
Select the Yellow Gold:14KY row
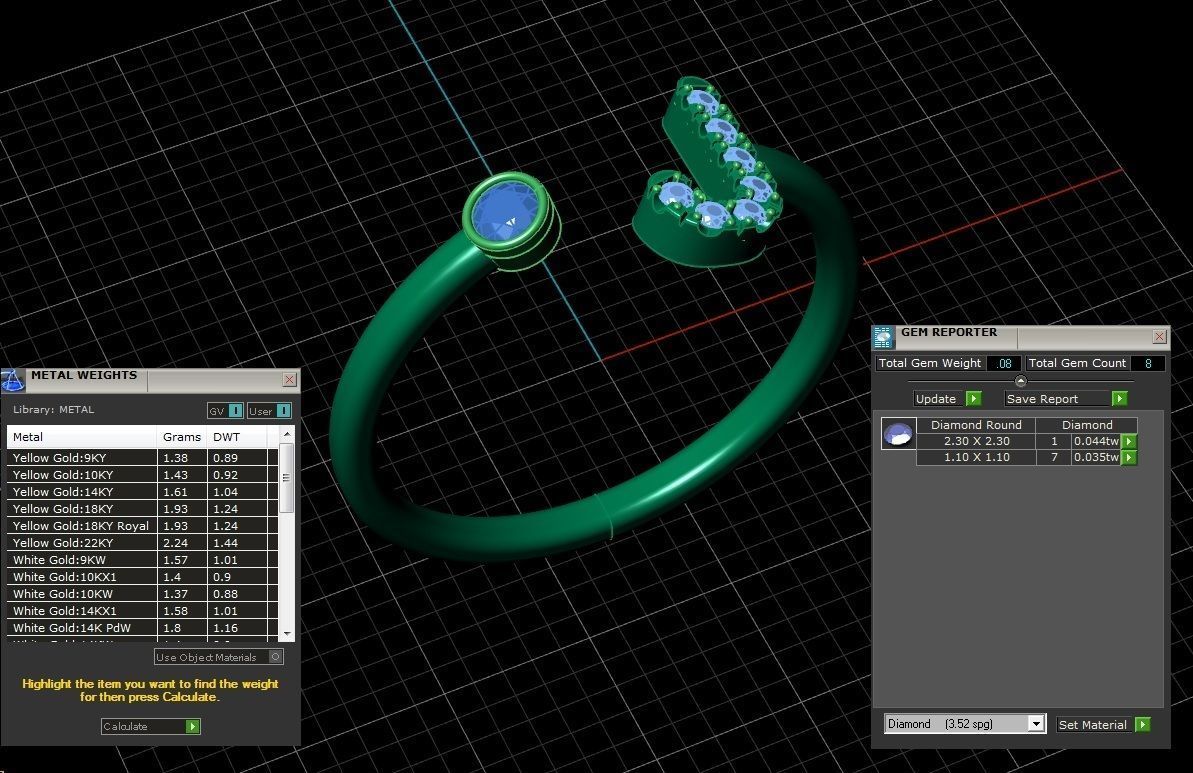tap(142, 491)
